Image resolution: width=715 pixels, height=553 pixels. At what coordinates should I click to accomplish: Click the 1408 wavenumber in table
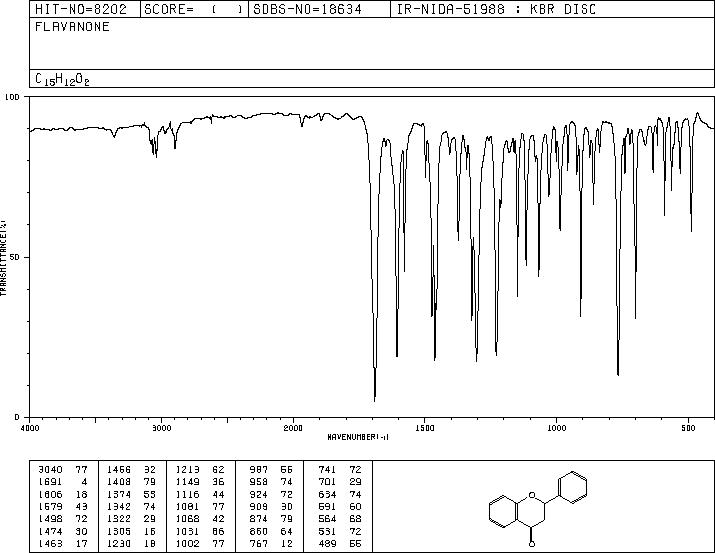pos(119,482)
